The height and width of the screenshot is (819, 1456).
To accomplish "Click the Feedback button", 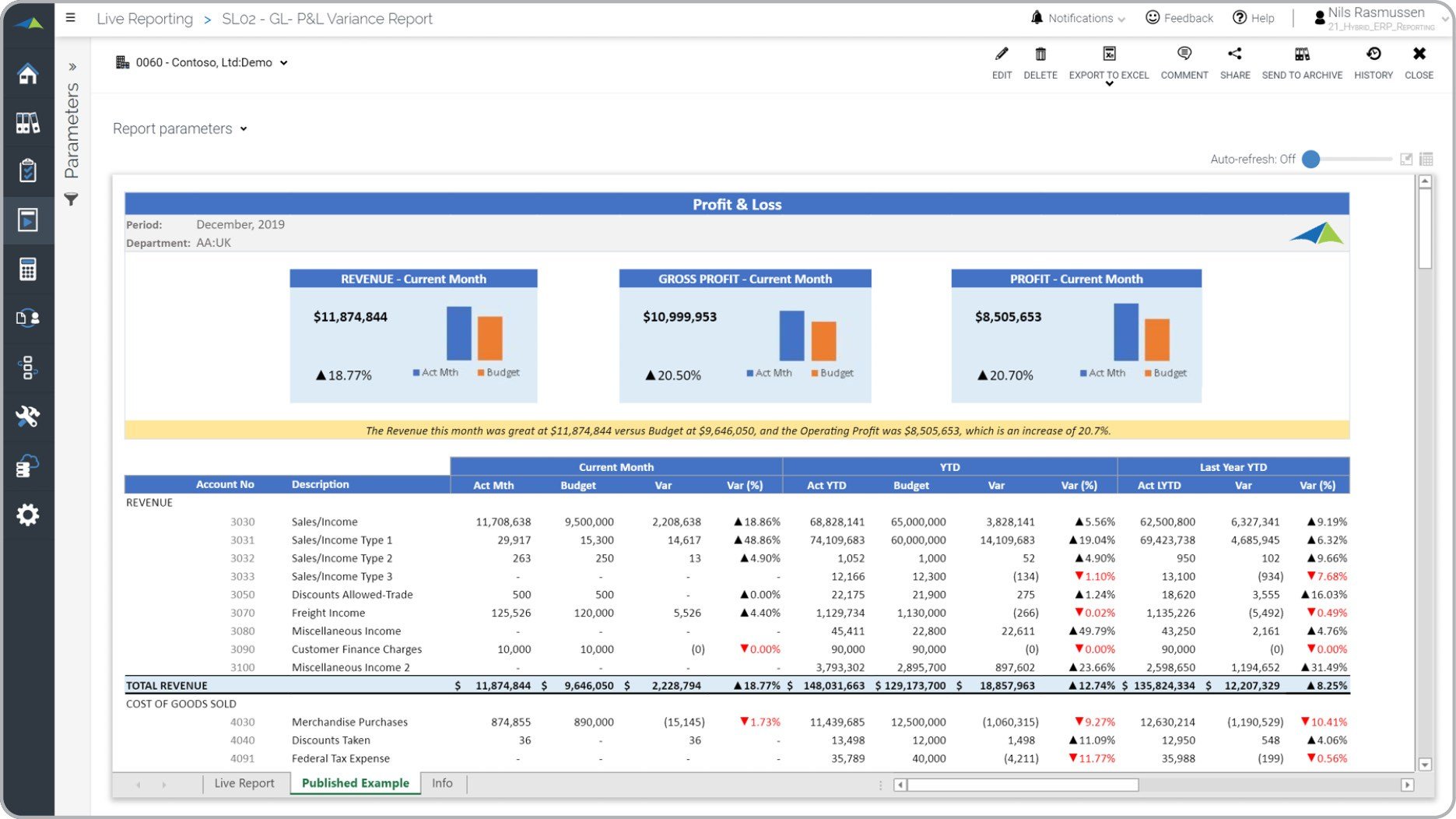I will 1180,19.
